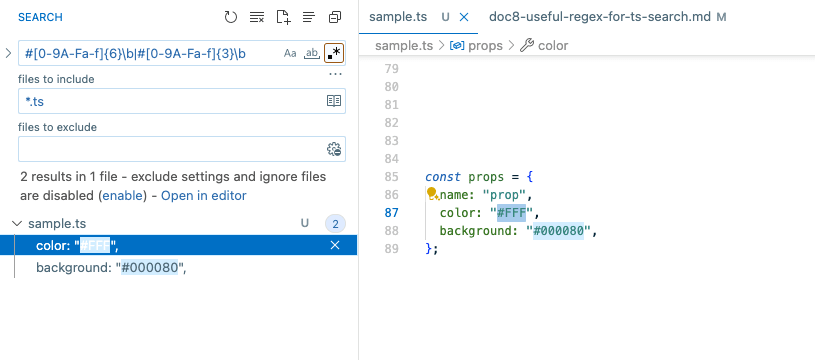Click line number 85 in gutter
Image resolution: width=815 pixels, height=360 pixels.
point(391,177)
